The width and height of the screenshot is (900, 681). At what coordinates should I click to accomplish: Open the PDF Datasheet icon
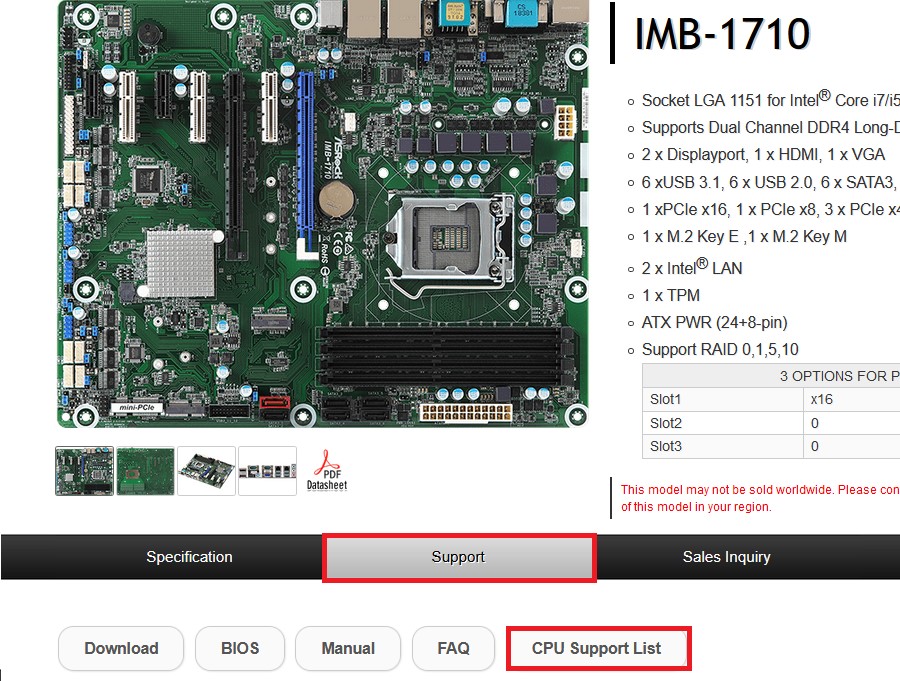coord(327,470)
